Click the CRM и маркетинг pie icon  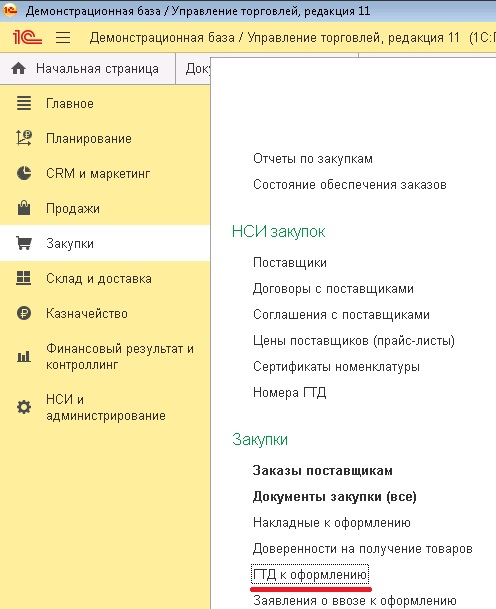(x=24, y=173)
